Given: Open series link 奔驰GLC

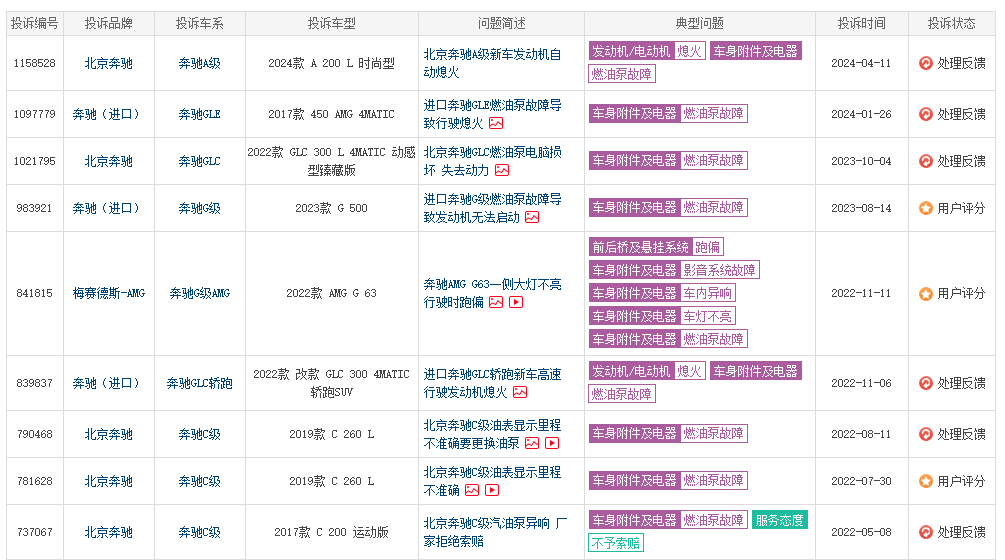Looking at the screenshot, I should [199, 161].
